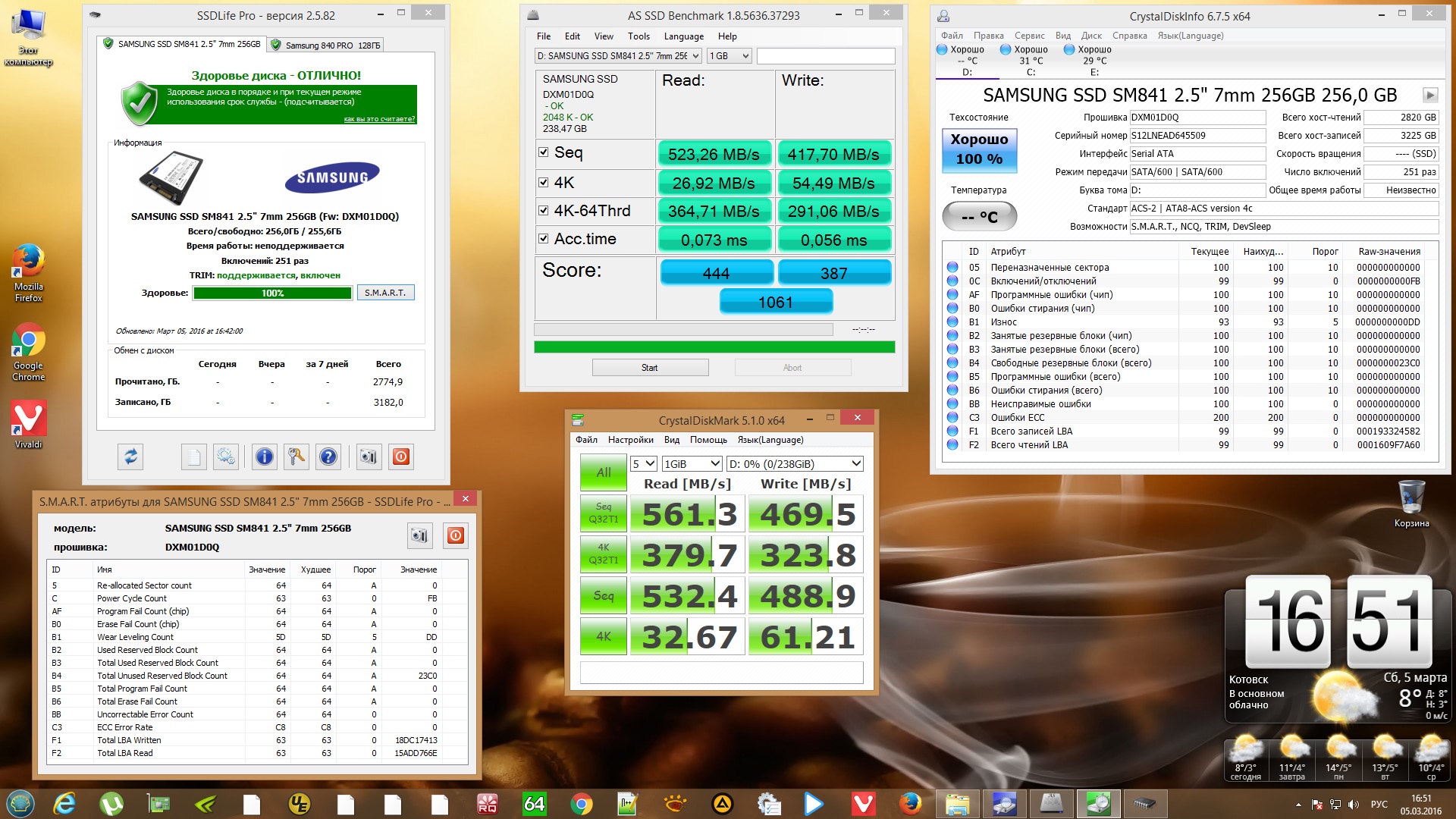Expand the 1GiB test size dropdown
Viewport: 1456px width, 819px height.
point(692,463)
